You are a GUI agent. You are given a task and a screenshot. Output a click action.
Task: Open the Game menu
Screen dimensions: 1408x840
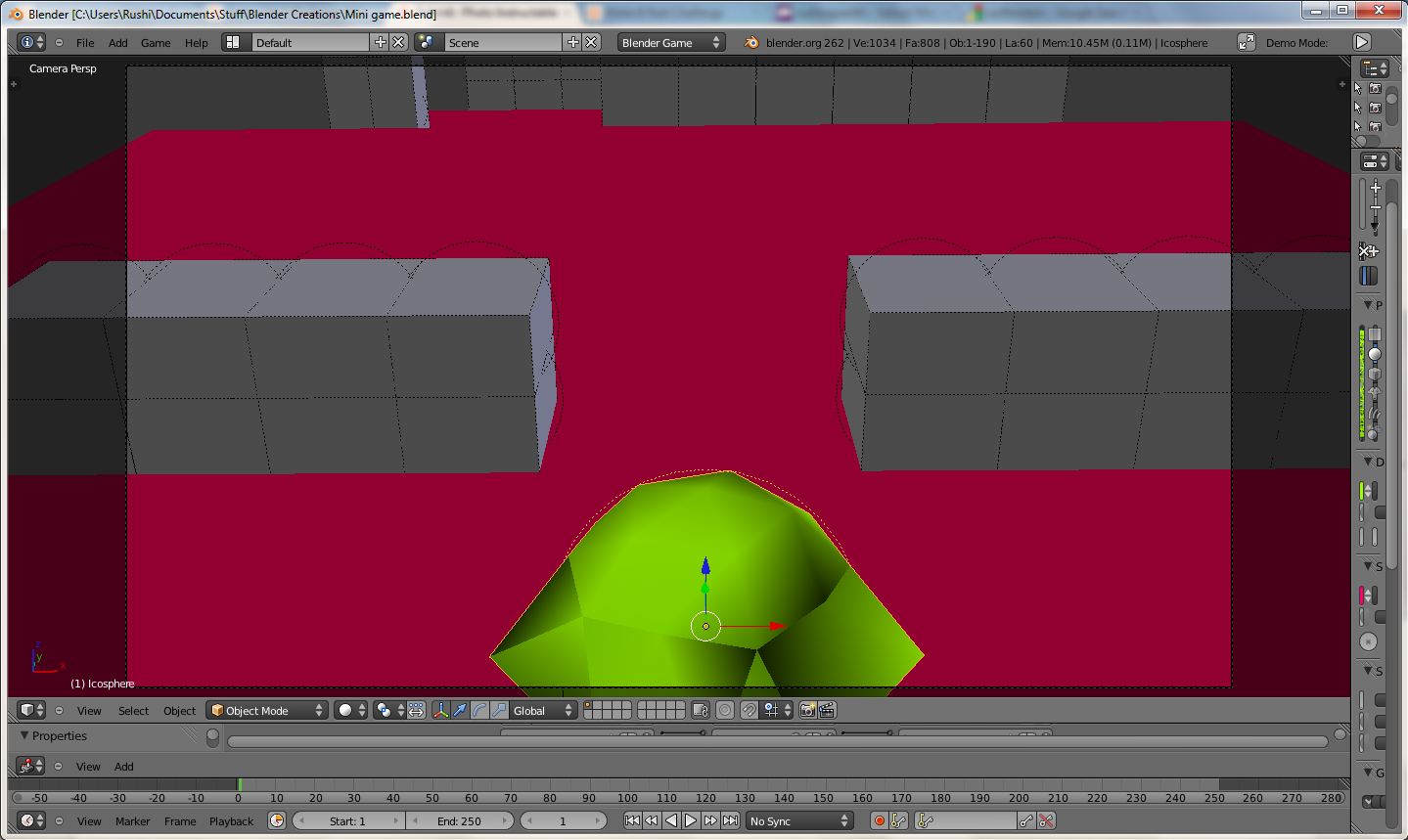tap(156, 43)
